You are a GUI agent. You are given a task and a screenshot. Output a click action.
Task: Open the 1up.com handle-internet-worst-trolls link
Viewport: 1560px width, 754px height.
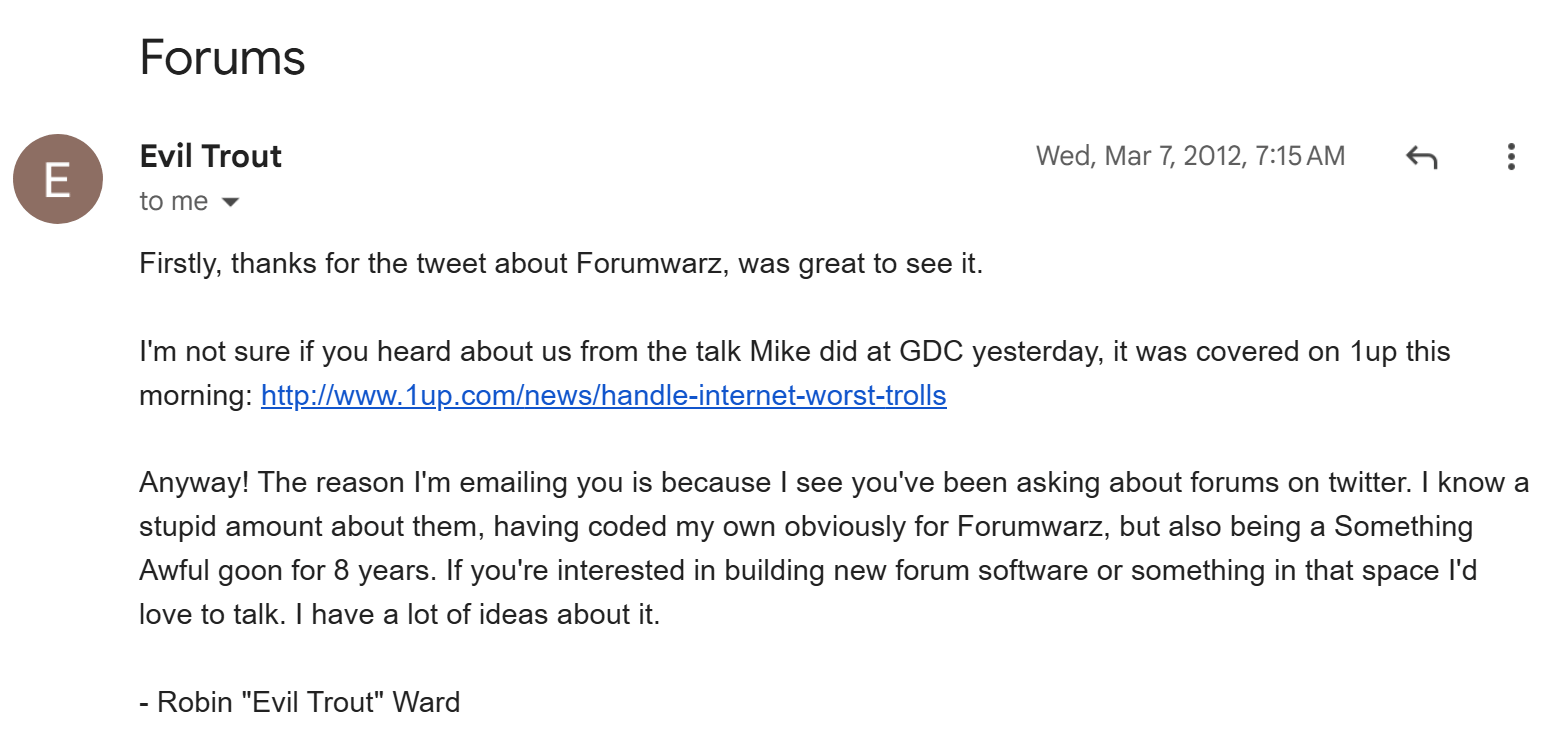[604, 396]
